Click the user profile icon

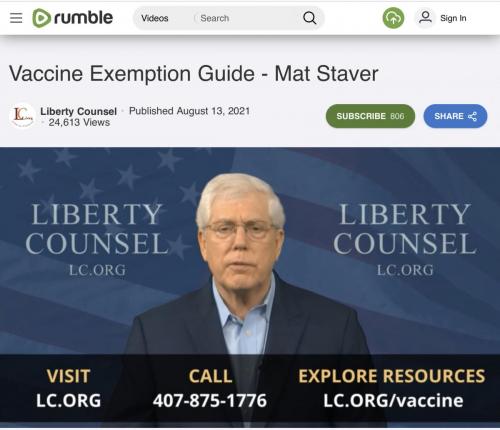click(x=425, y=17)
